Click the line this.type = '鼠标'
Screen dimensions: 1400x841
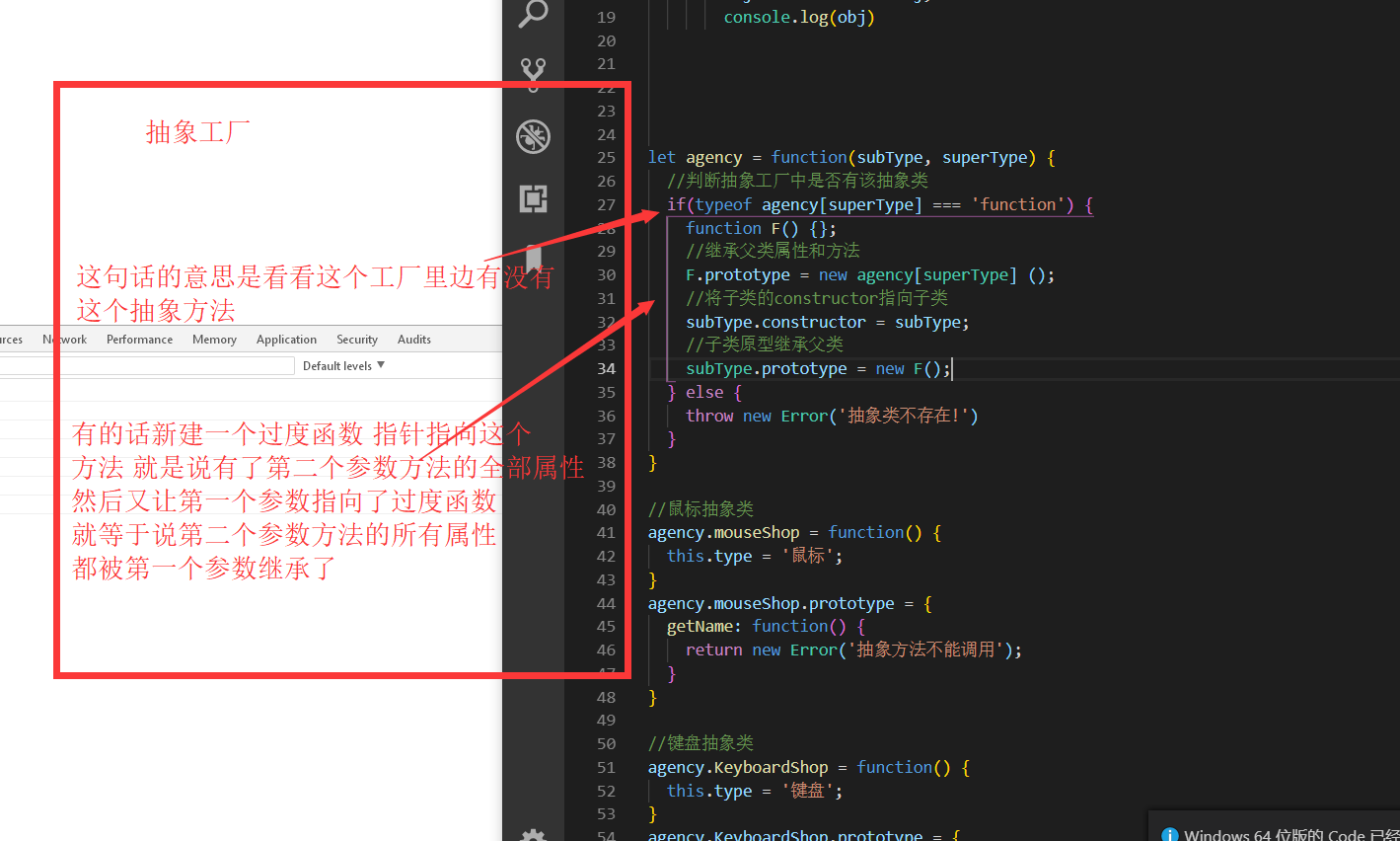(755, 557)
